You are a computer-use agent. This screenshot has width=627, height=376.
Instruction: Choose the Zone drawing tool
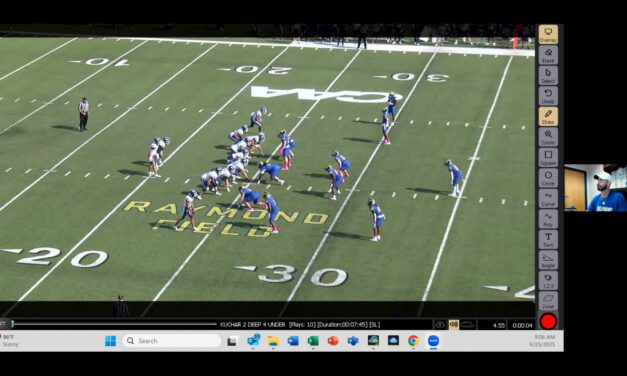tap(548, 301)
